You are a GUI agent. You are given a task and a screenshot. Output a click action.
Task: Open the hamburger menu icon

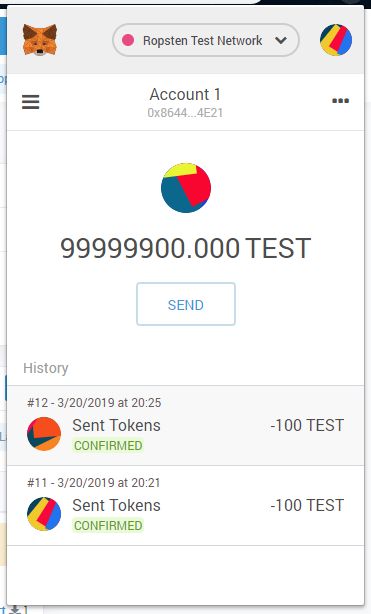coord(31,102)
